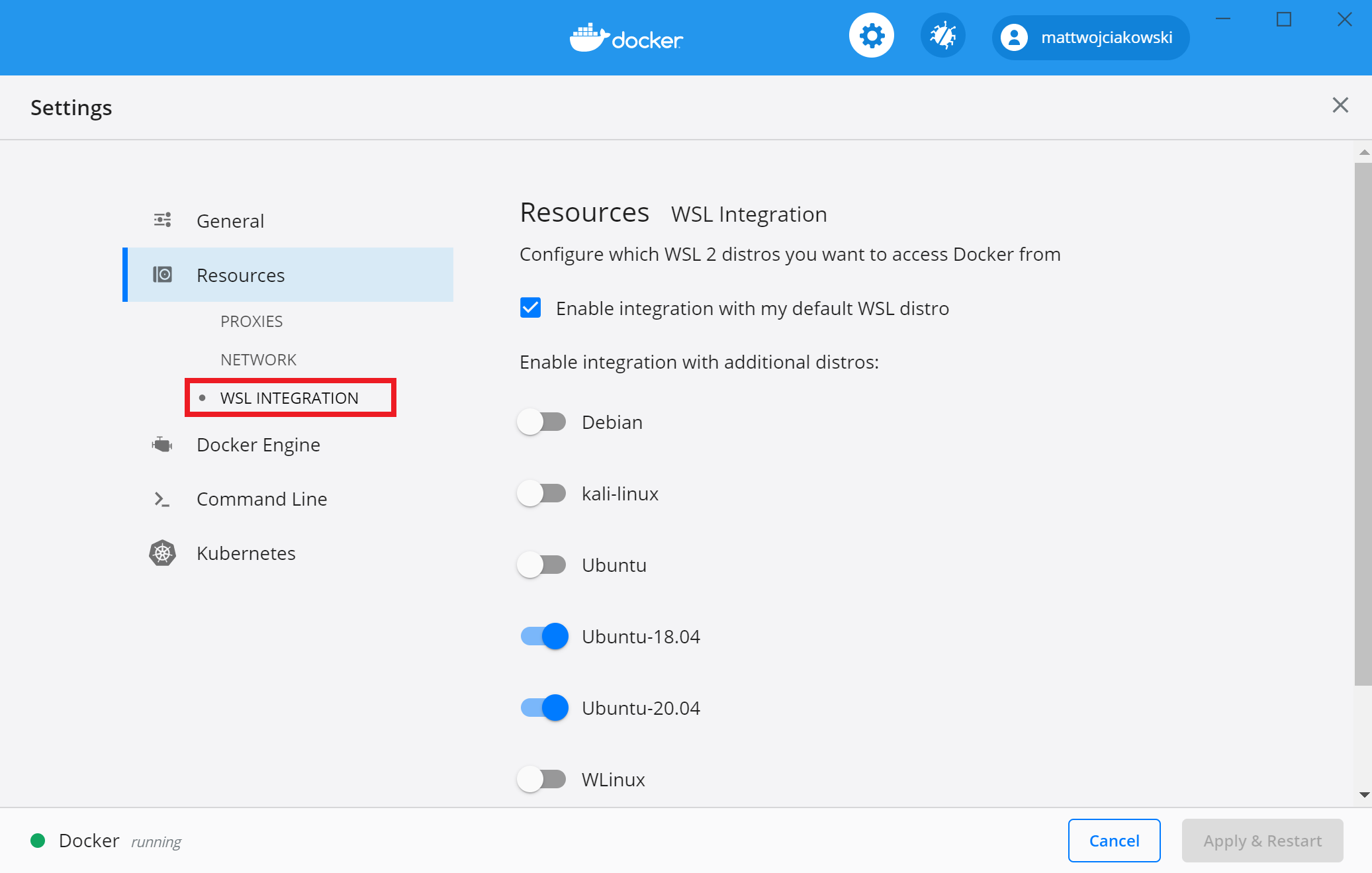Click the Resources section icon
1372x873 pixels.
coord(162,275)
